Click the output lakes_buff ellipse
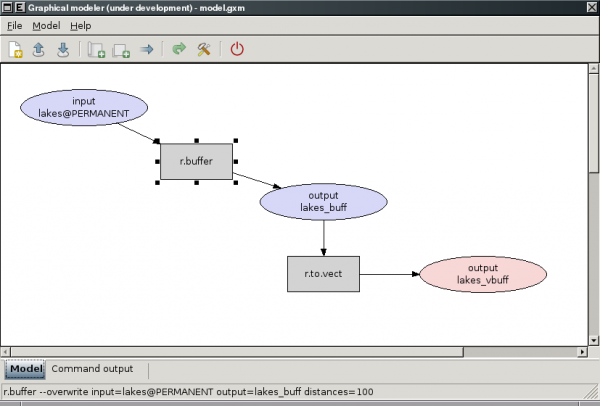This screenshot has width=600, height=406. (321, 201)
